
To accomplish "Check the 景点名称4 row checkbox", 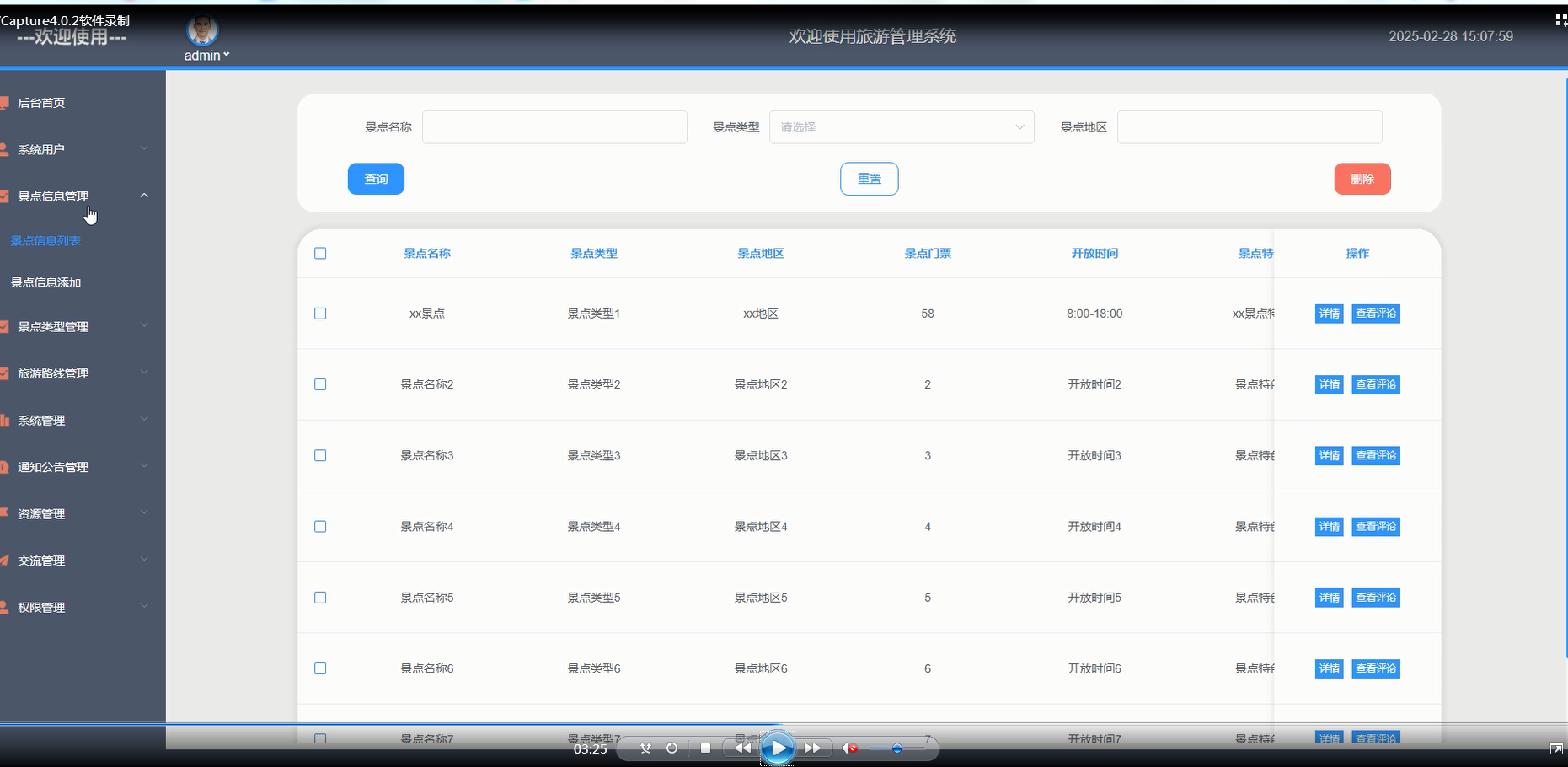I will [320, 526].
